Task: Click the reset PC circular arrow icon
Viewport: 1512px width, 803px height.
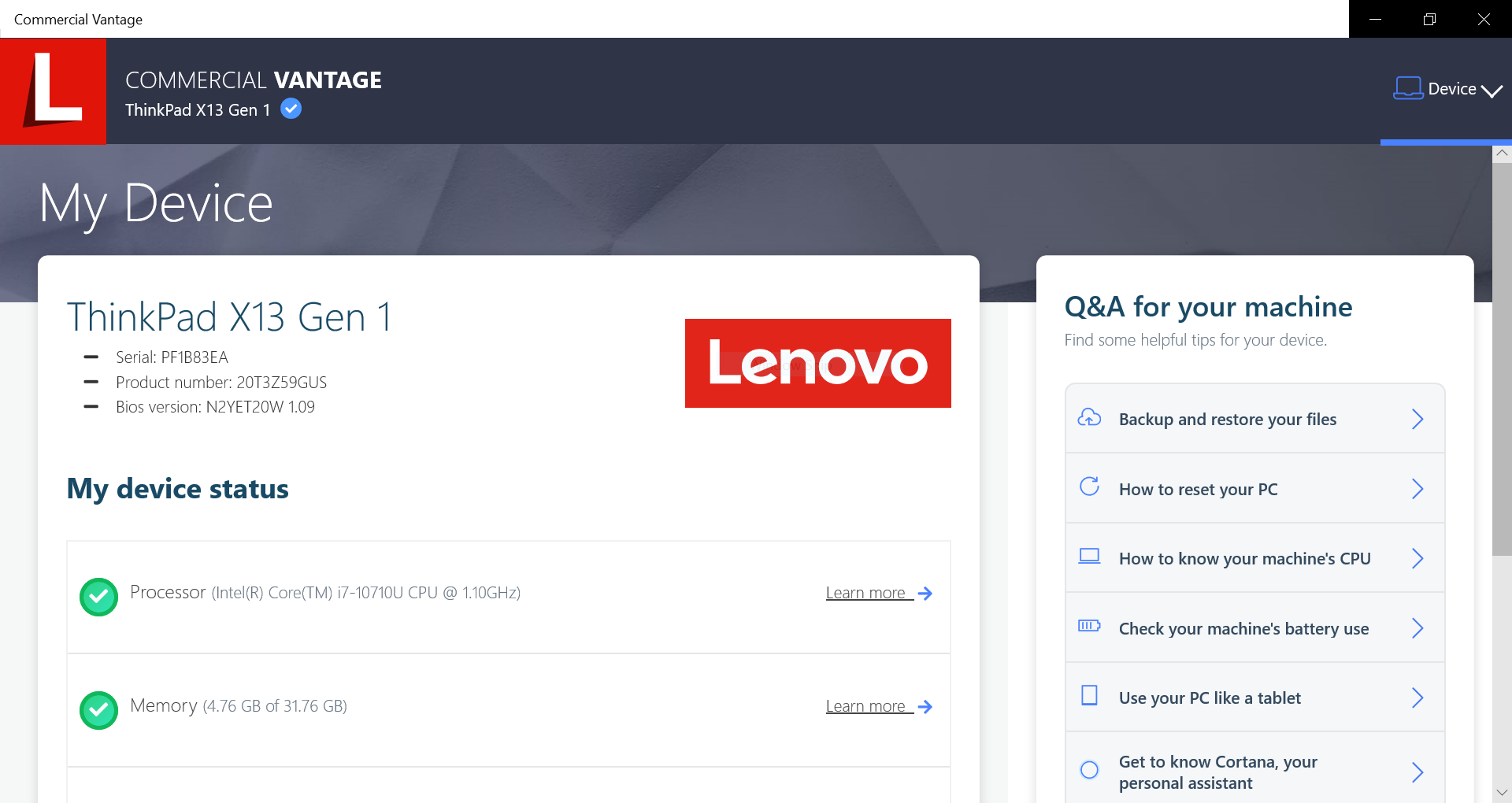Action: point(1090,487)
